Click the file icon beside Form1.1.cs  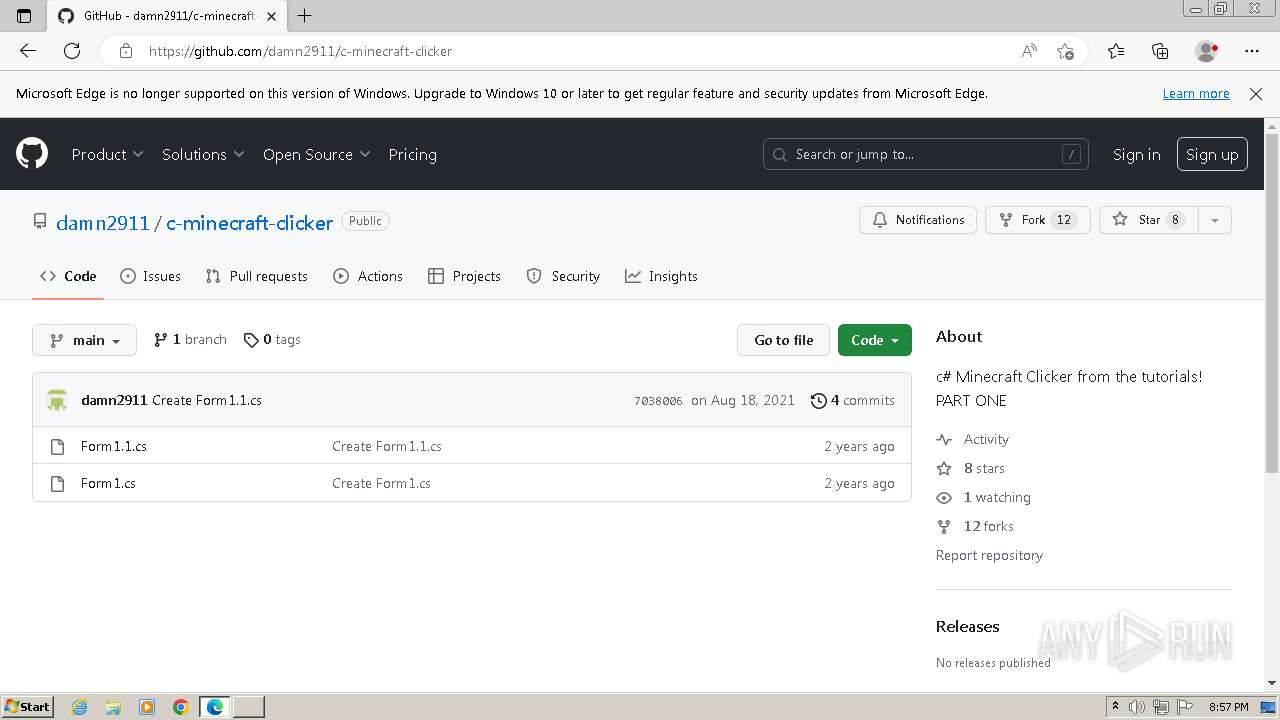tap(58, 446)
